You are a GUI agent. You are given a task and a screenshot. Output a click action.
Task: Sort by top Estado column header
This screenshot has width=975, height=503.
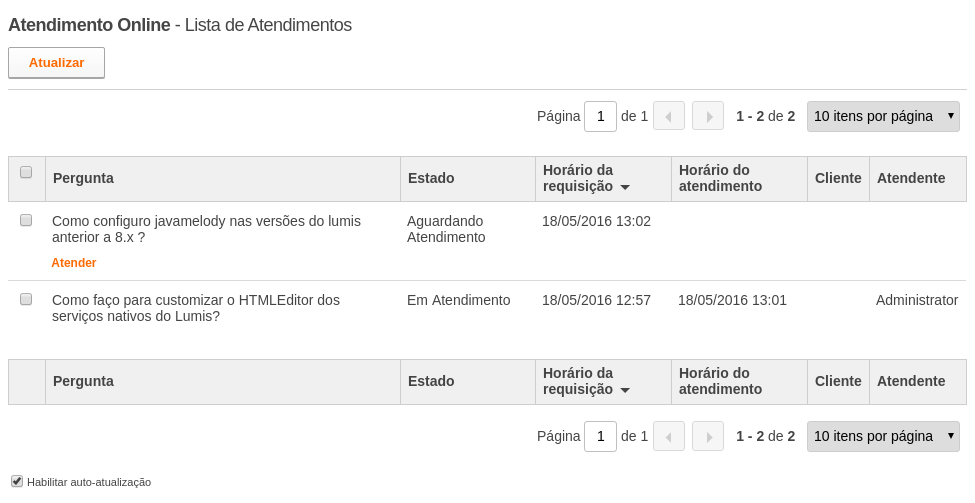pos(431,178)
